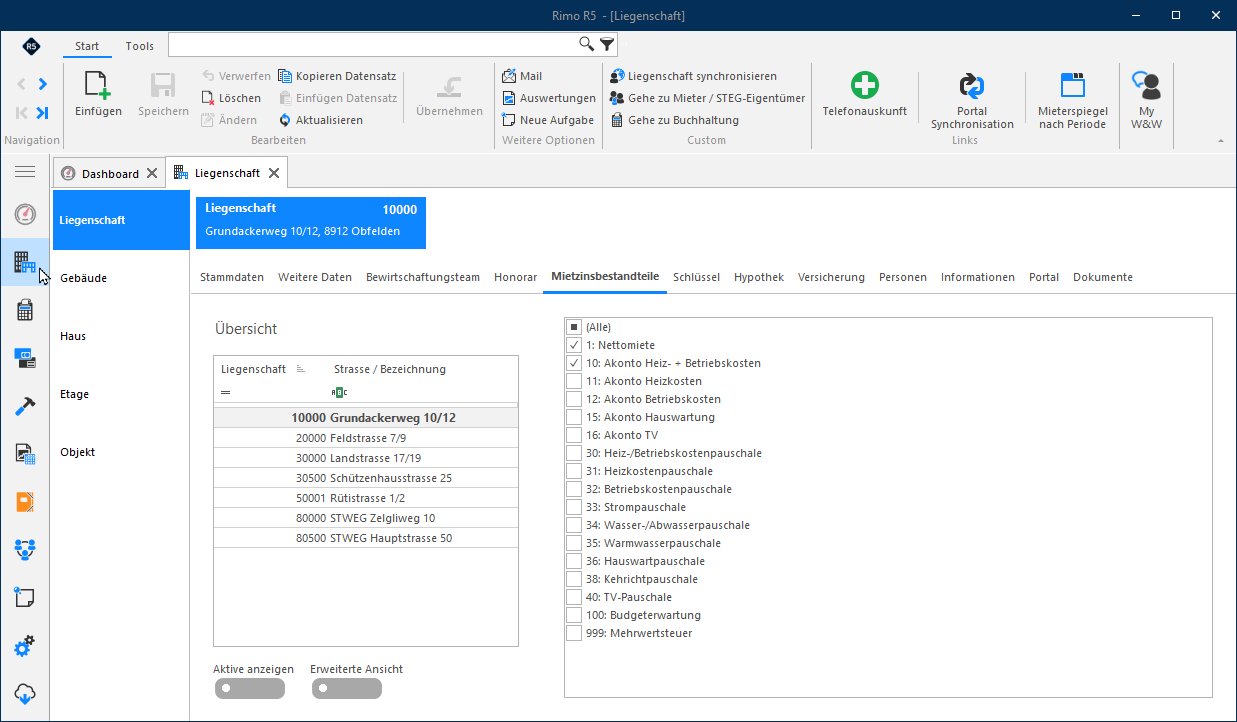This screenshot has width=1237, height=722.
Task: Click the search magnifier icon
Action: click(x=587, y=44)
